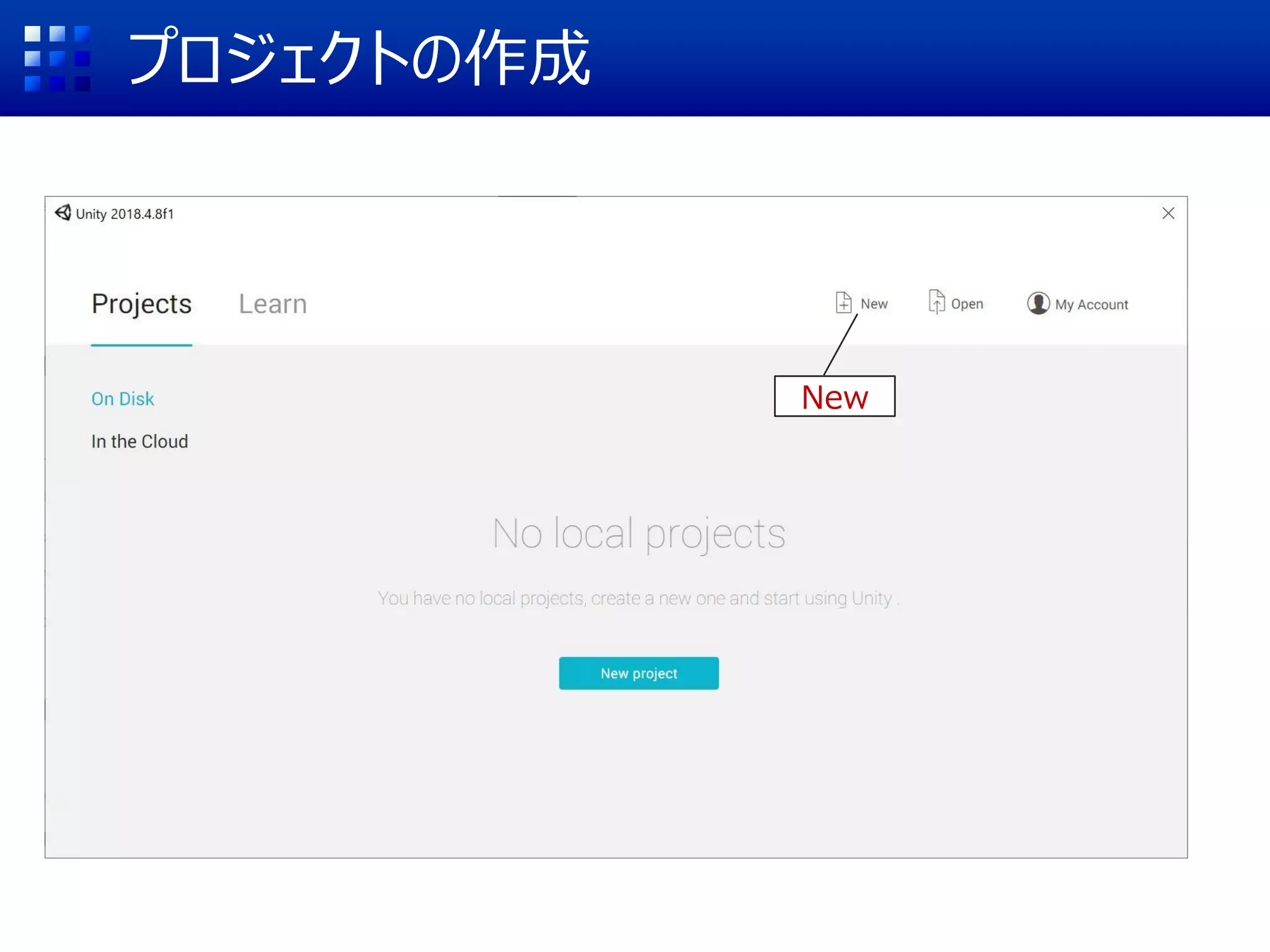The width and height of the screenshot is (1270, 952).
Task: Switch to the Projects tab
Action: [x=141, y=304]
